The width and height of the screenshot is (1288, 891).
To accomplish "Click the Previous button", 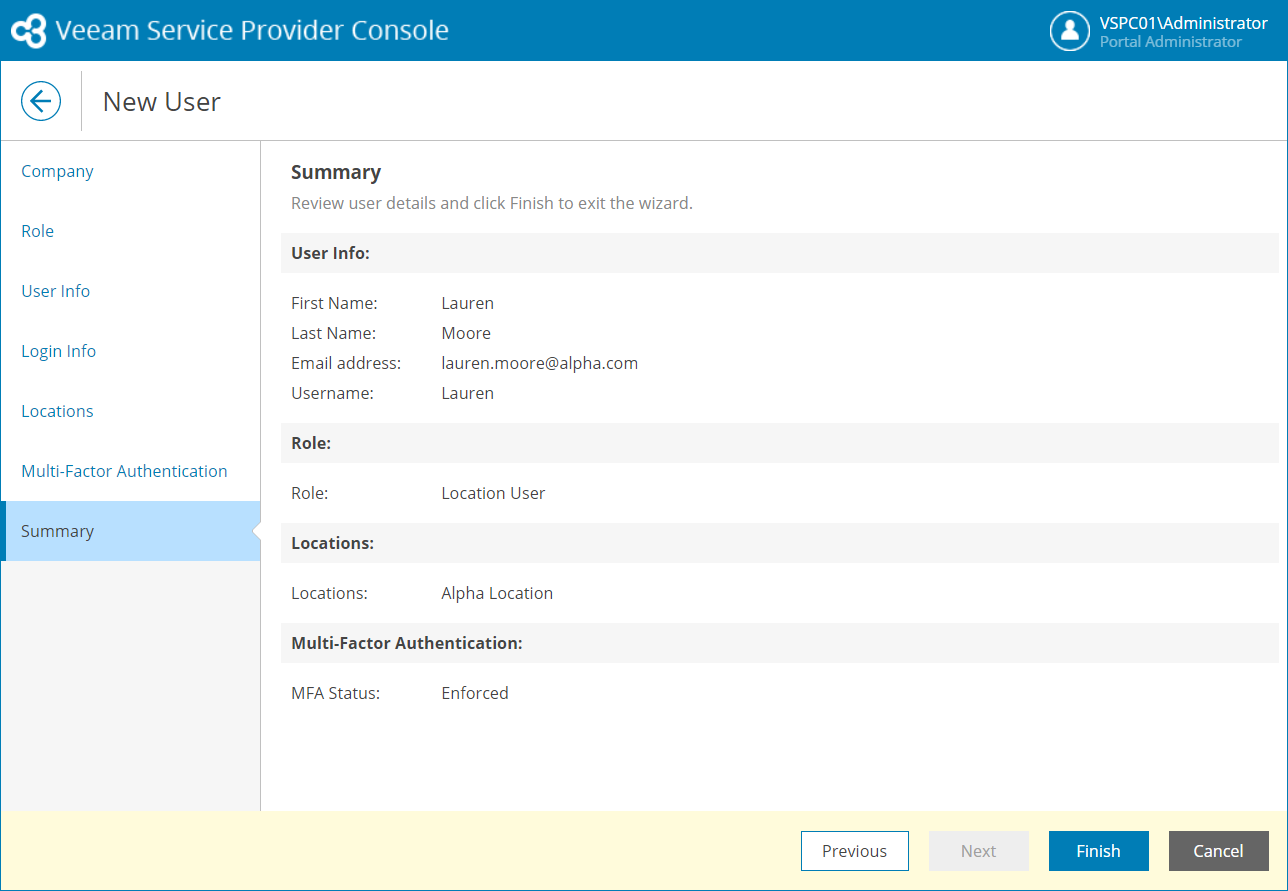I will (854, 851).
